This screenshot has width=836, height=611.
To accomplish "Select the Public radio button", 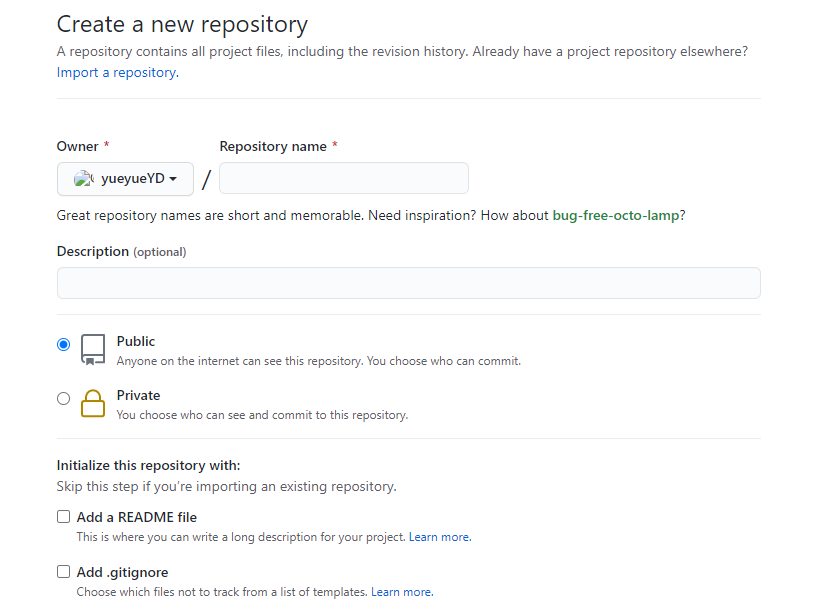I will tap(63, 344).
